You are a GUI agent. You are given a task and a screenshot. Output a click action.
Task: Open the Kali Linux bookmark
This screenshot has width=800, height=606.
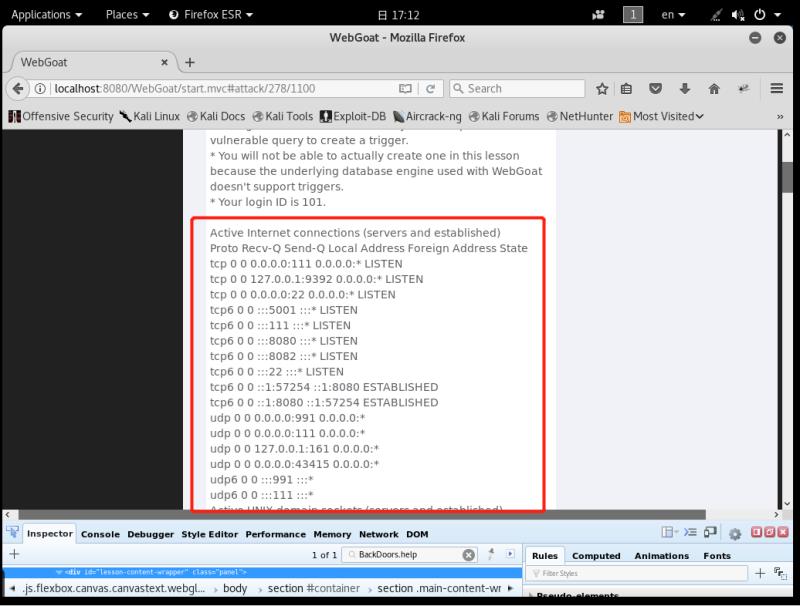click(149, 116)
